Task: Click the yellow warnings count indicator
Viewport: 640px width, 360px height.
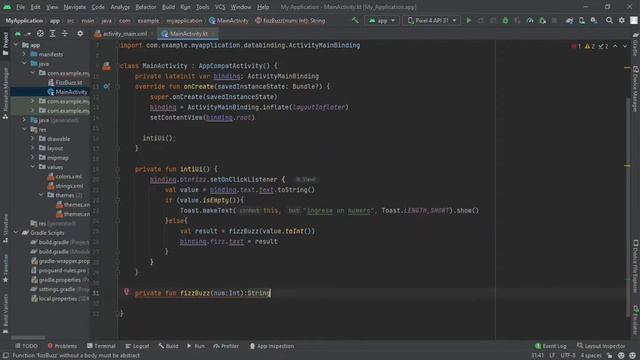Action: [589, 46]
